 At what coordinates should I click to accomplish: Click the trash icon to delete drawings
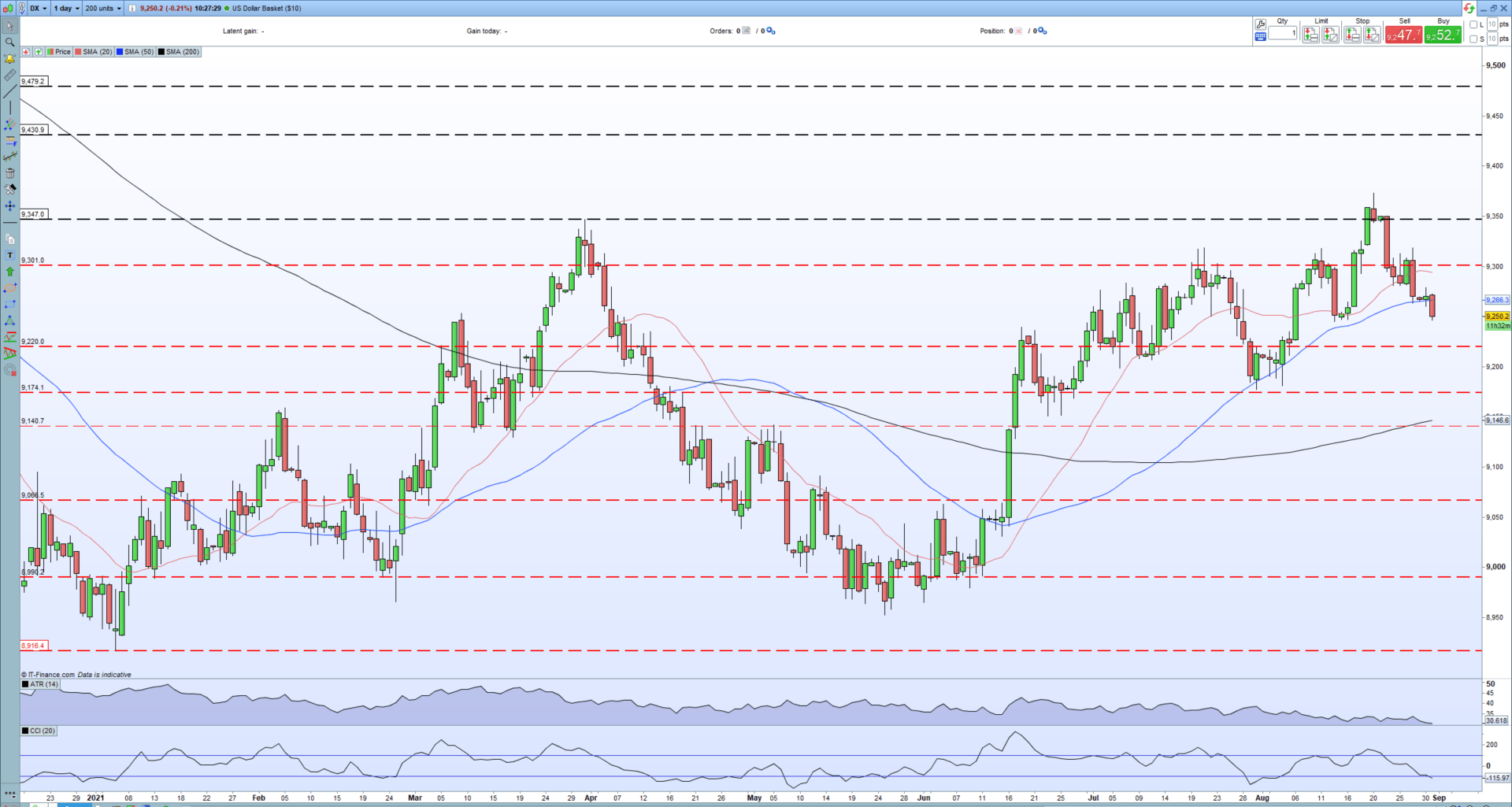9,172
